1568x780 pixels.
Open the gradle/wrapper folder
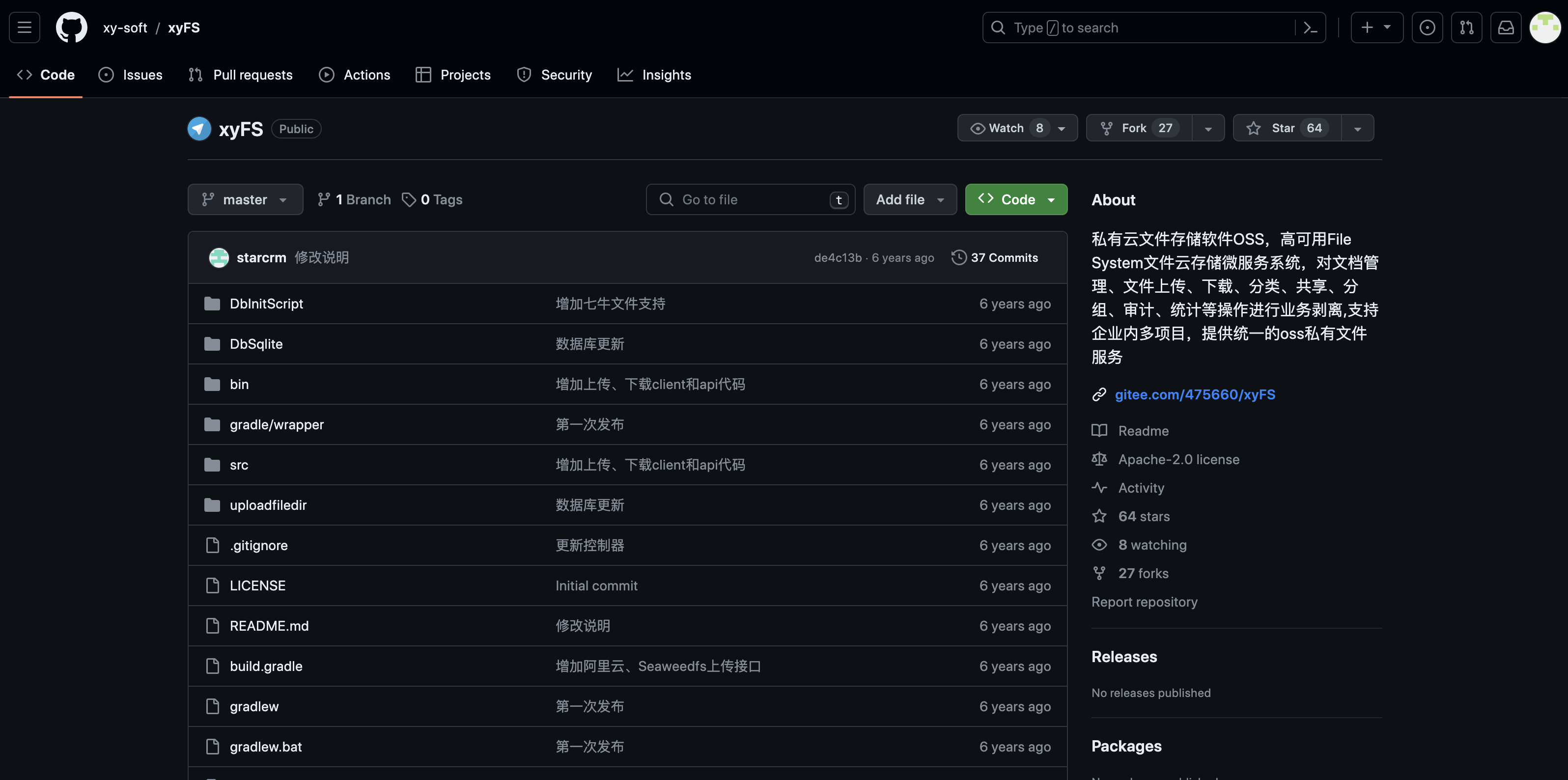point(277,425)
